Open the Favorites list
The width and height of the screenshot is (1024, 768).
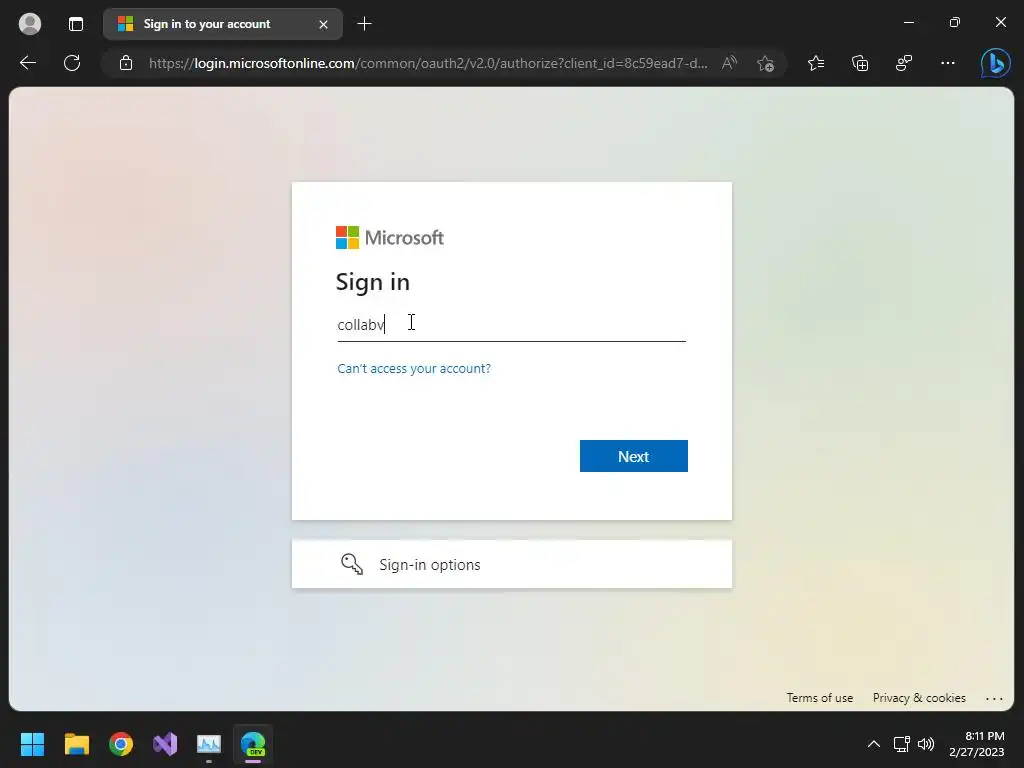point(816,63)
